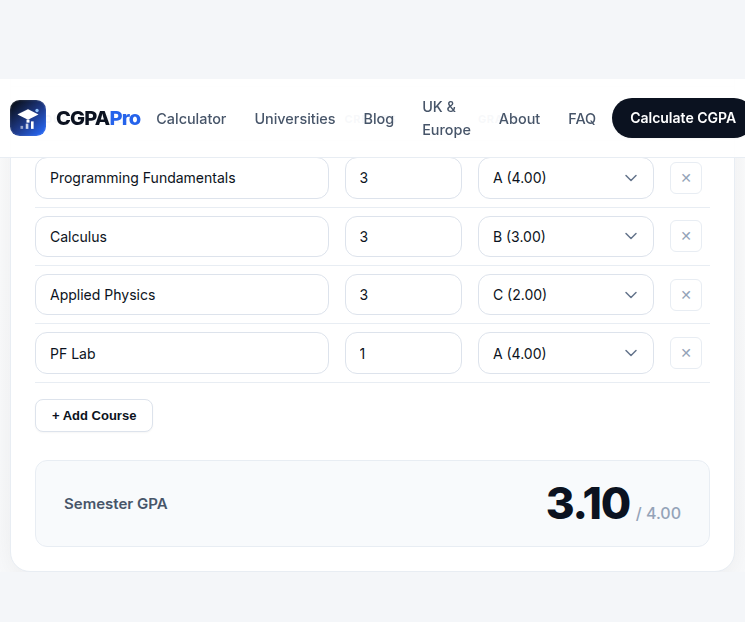The width and height of the screenshot is (745, 622).
Task: Open the FAQ nav link
Action: pyautogui.click(x=582, y=119)
